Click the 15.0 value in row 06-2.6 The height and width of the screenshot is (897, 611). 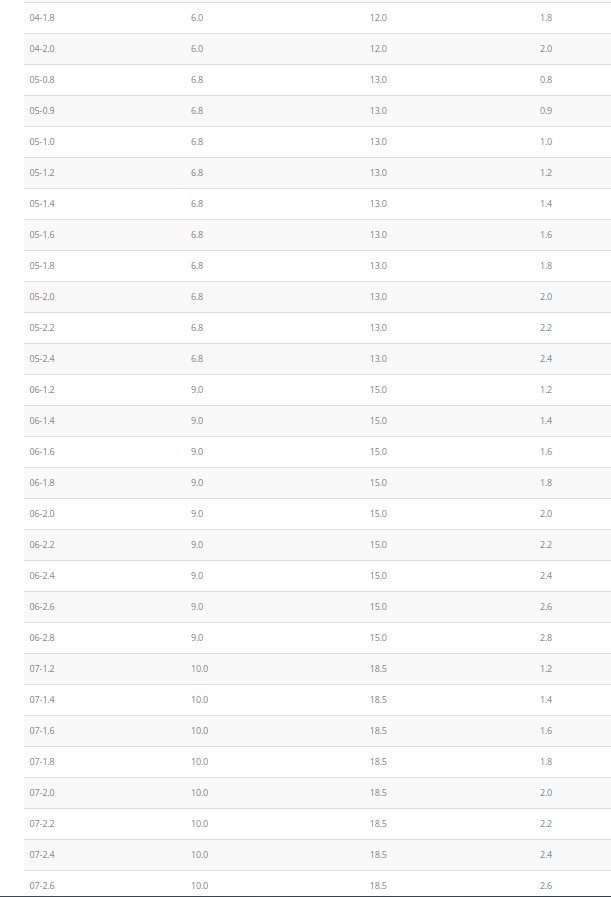click(x=378, y=607)
